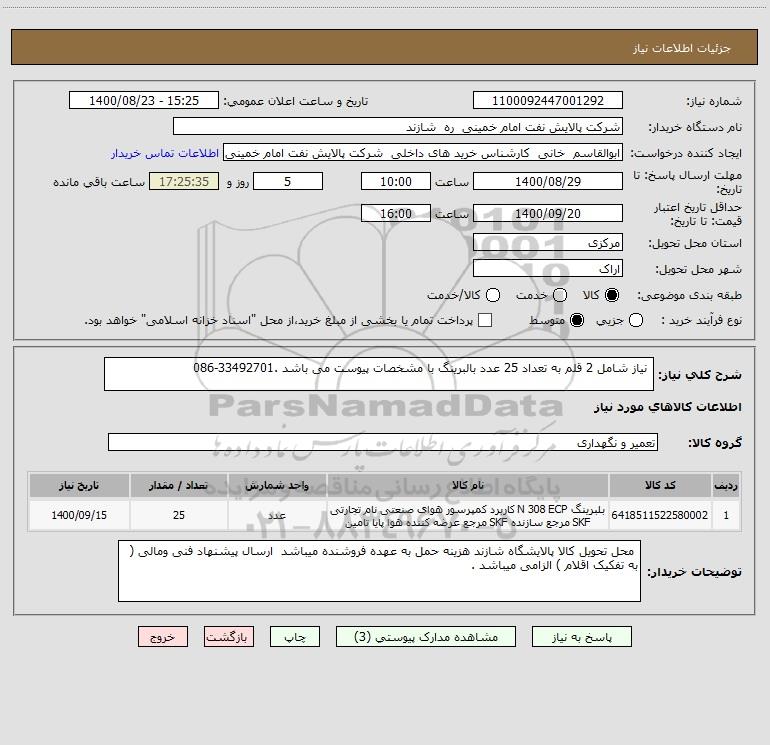The width and height of the screenshot is (770, 745).
Task: Click the گروه کالا تعمیر و نگهداری field
Action: coord(383,442)
